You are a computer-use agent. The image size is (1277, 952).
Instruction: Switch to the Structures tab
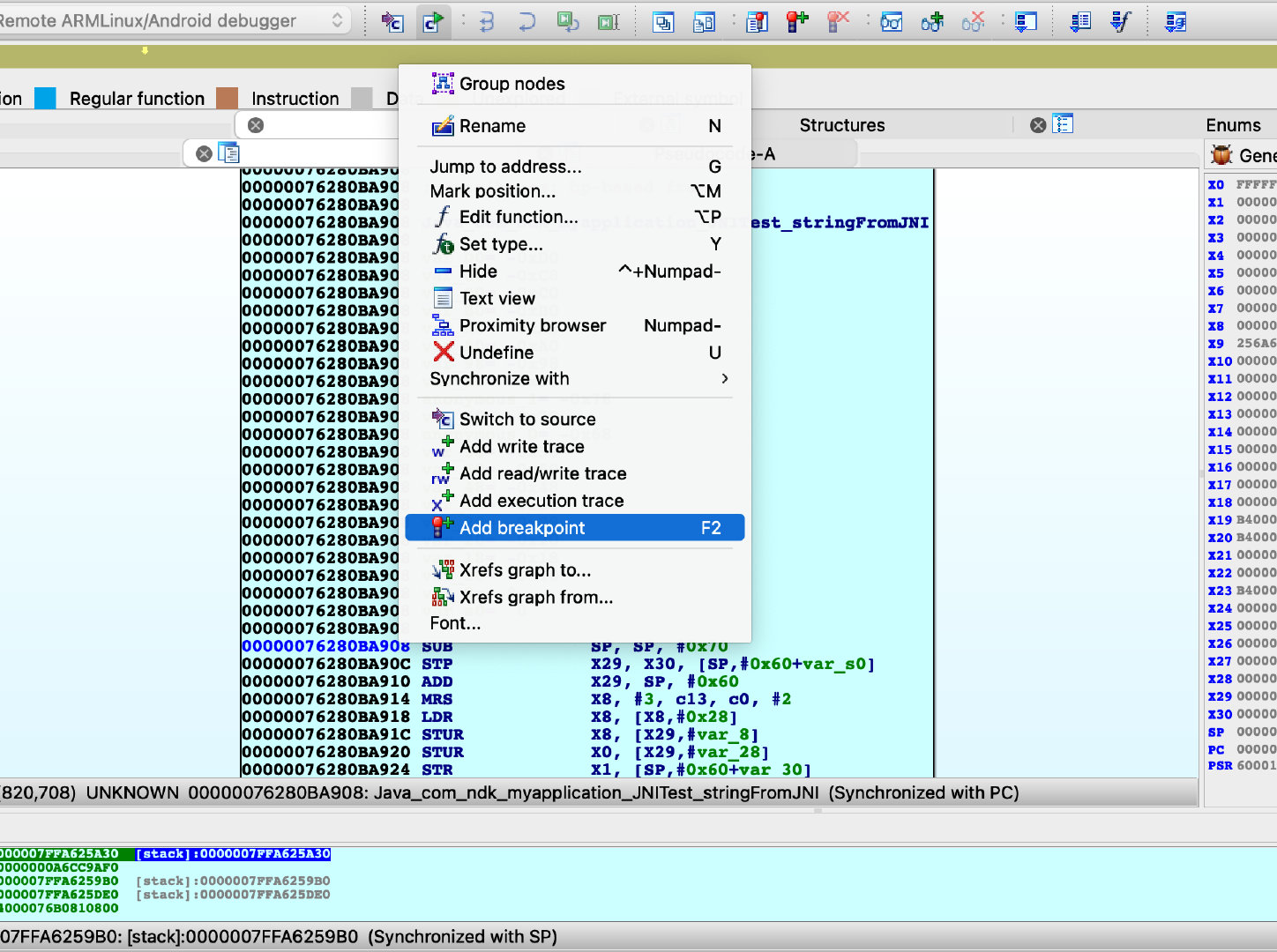coord(842,125)
